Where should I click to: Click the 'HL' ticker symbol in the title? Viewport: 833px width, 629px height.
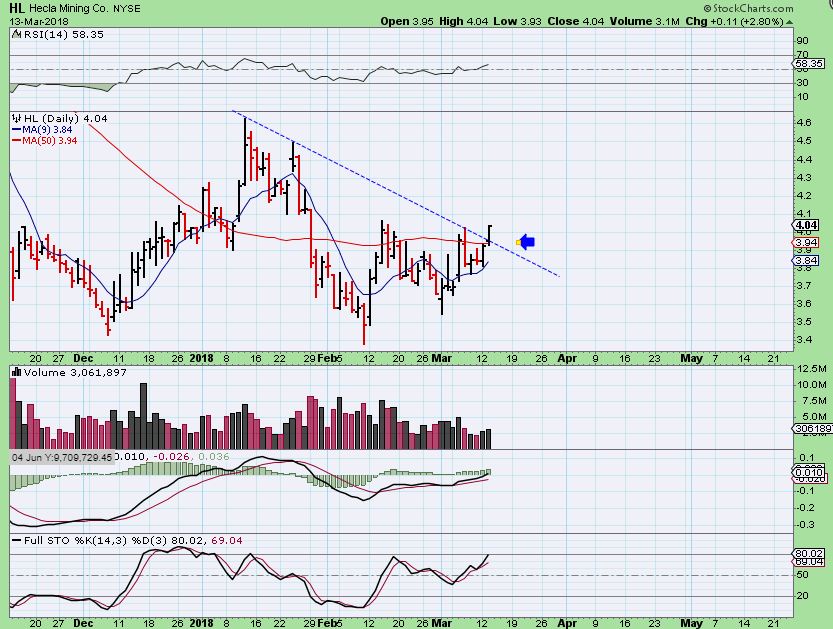coord(16,8)
